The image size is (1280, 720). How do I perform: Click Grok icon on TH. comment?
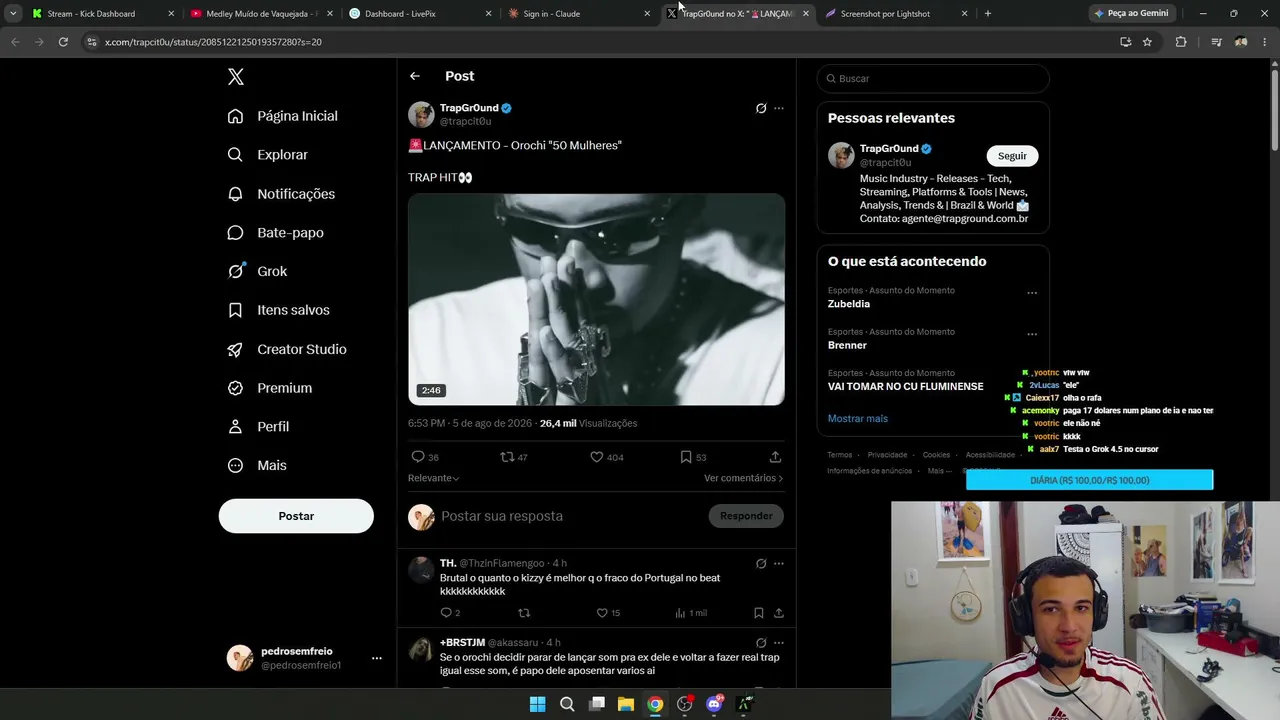761,564
